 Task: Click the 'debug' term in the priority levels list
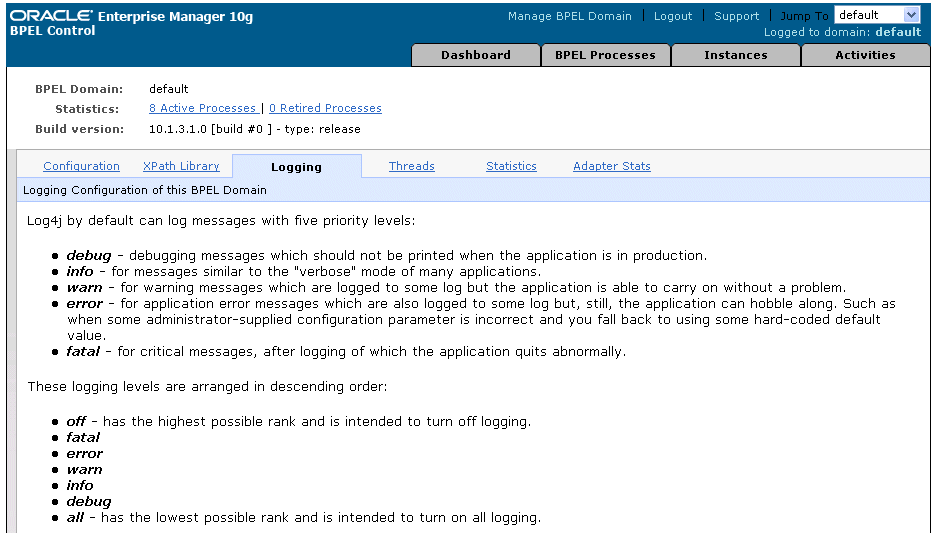(89, 256)
